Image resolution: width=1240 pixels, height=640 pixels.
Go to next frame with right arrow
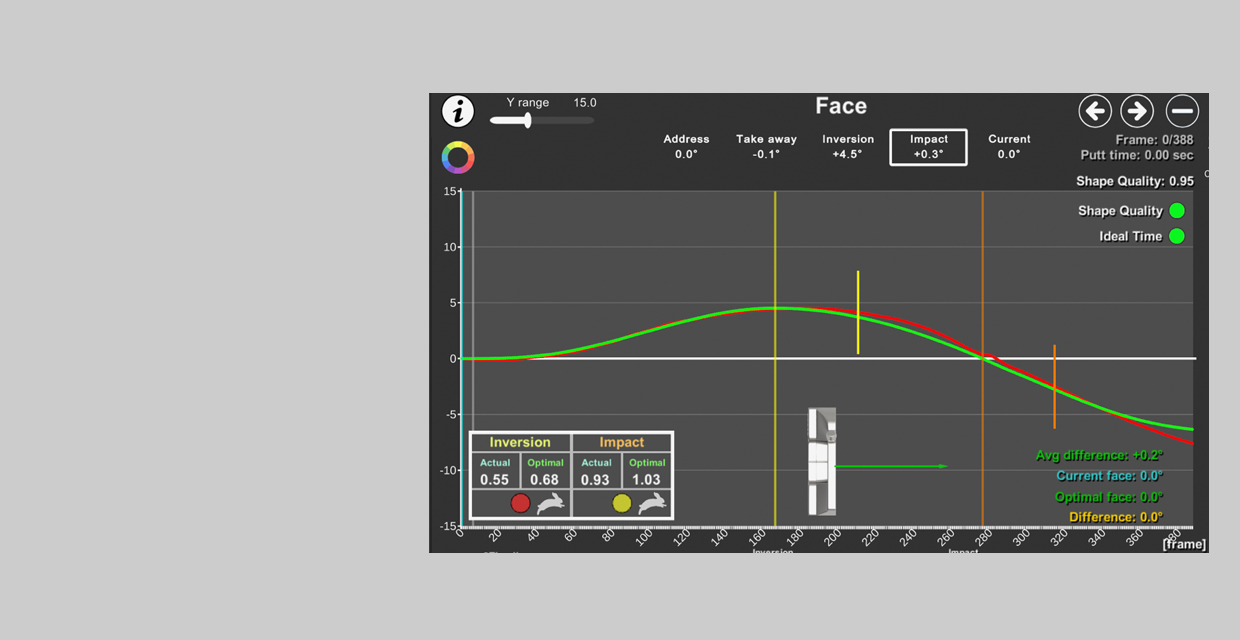pyautogui.click(x=1137, y=111)
